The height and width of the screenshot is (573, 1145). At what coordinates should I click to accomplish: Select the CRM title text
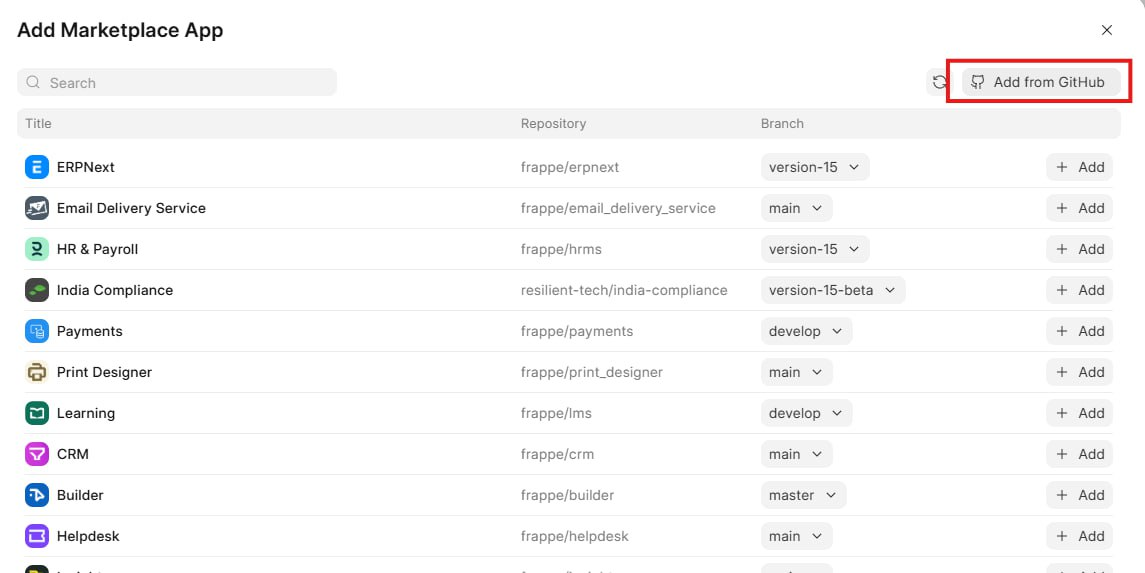pos(72,453)
